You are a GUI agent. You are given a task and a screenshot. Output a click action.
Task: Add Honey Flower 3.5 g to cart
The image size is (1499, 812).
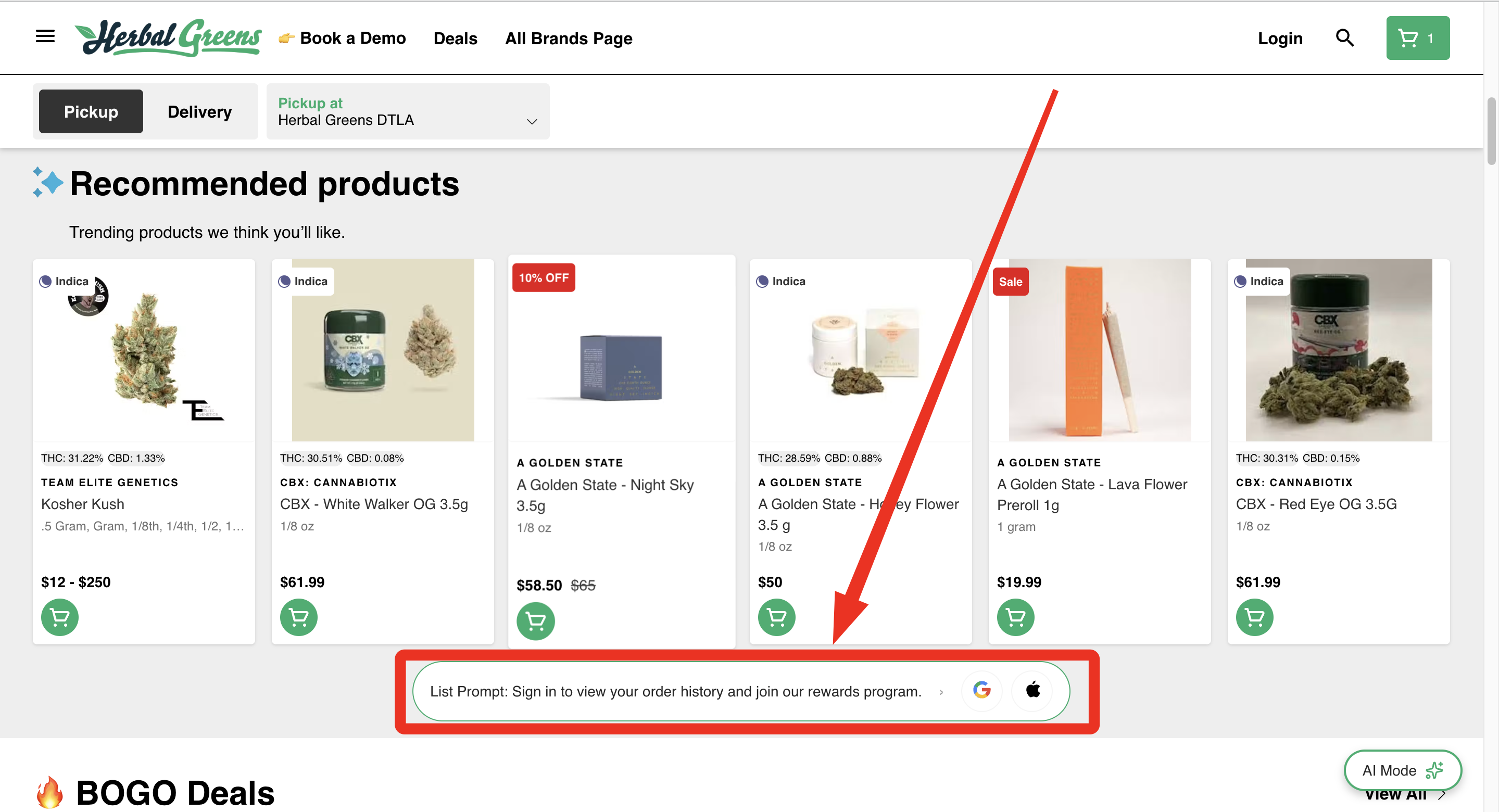(776, 617)
